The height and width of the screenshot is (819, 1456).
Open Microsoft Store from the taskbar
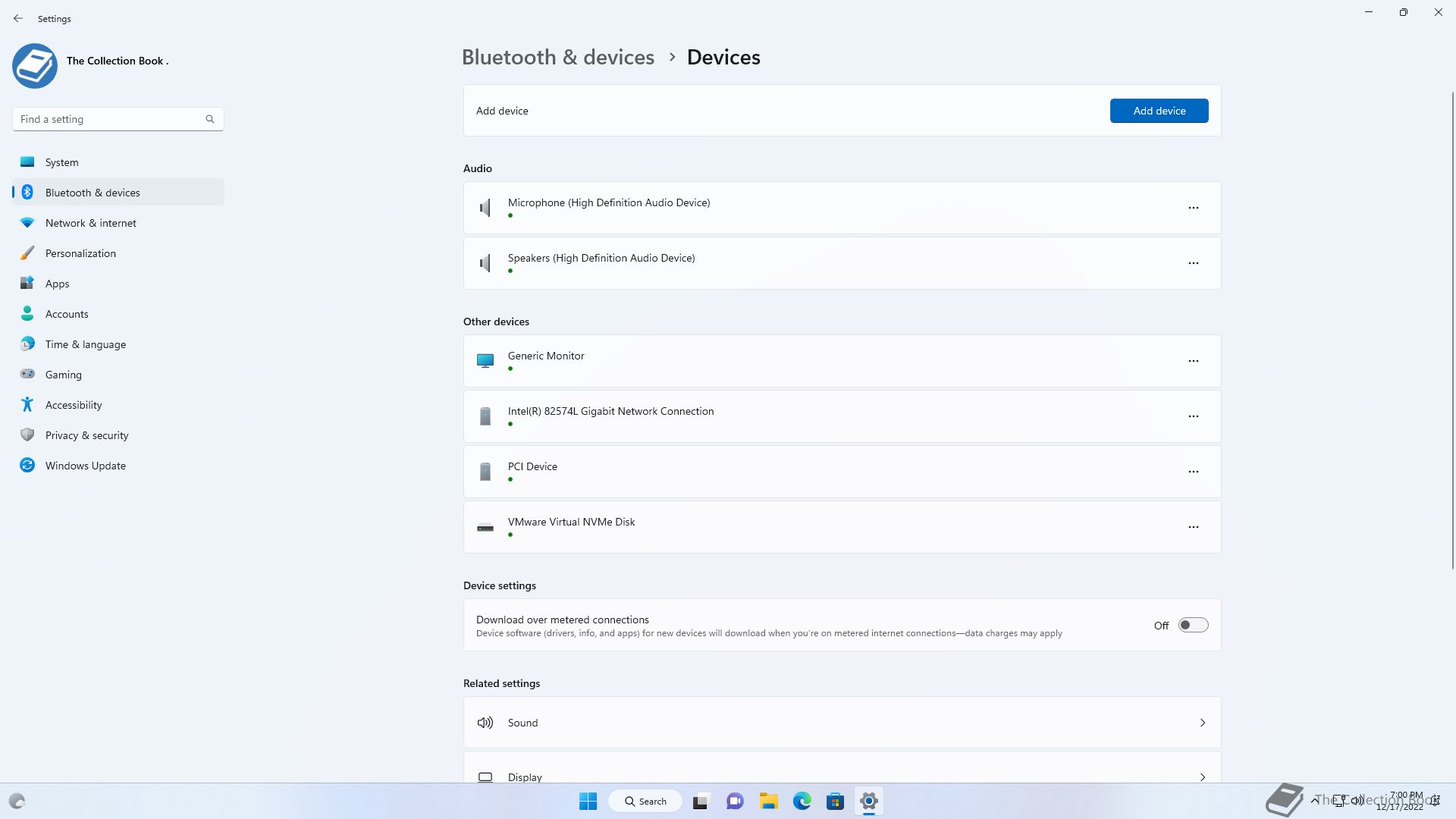pyautogui.click(x=835, y=801)
